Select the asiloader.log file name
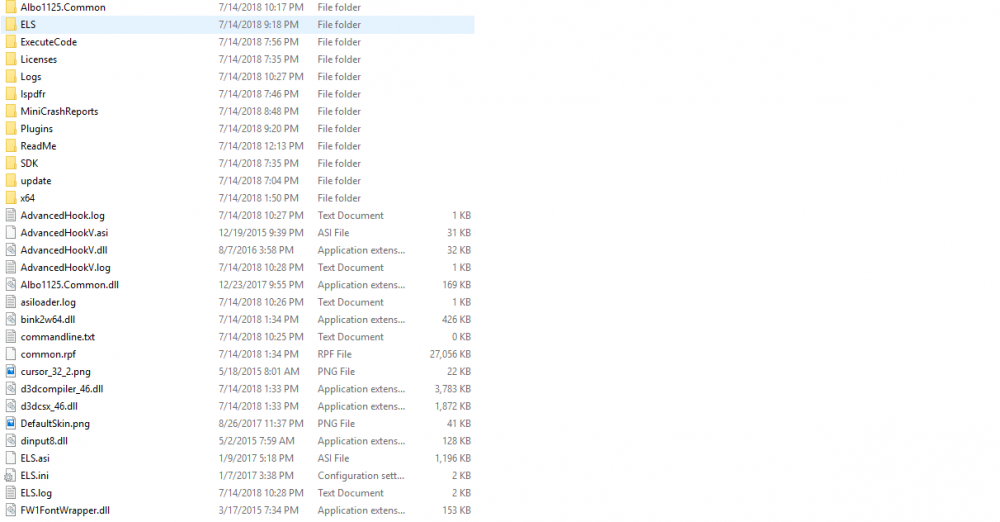 48,302
